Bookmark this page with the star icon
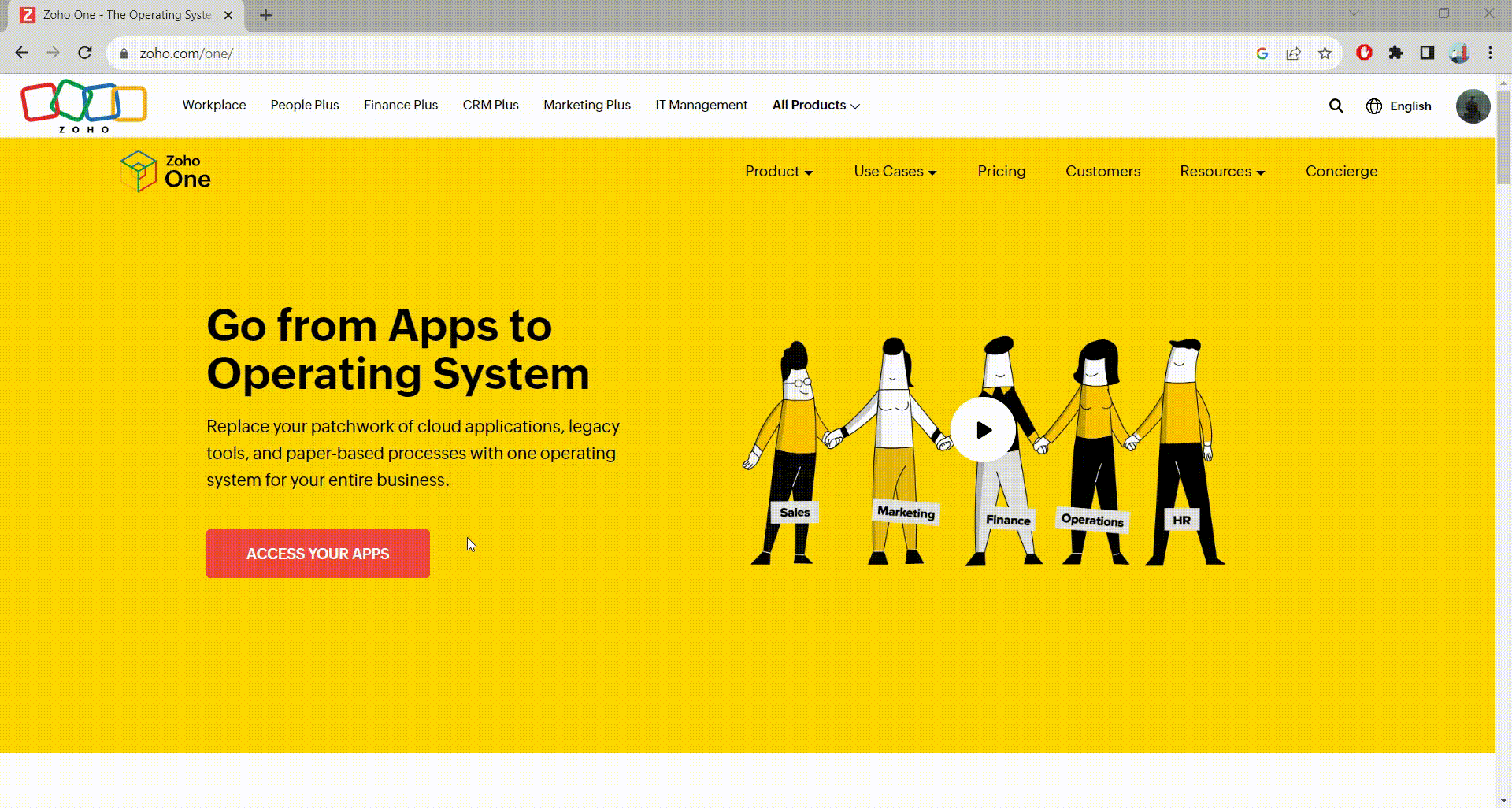Image resolution: width=1512 pixels, height=808 pixels. pyautogui.click(x=1325, y=54)
